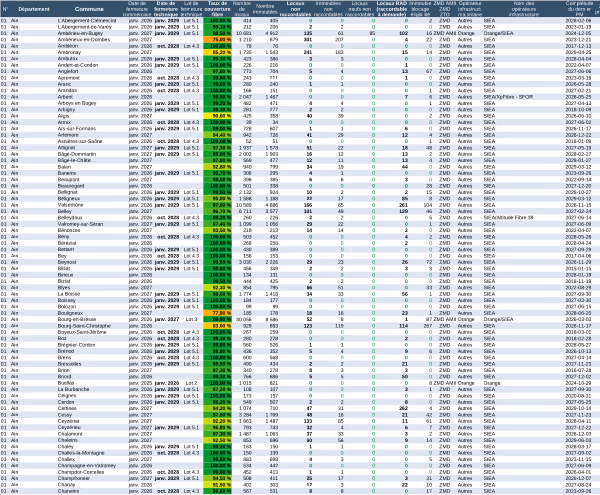The image size is (600, 495).
Task: Select the Date de fermeture technique header
Action: 165,8
